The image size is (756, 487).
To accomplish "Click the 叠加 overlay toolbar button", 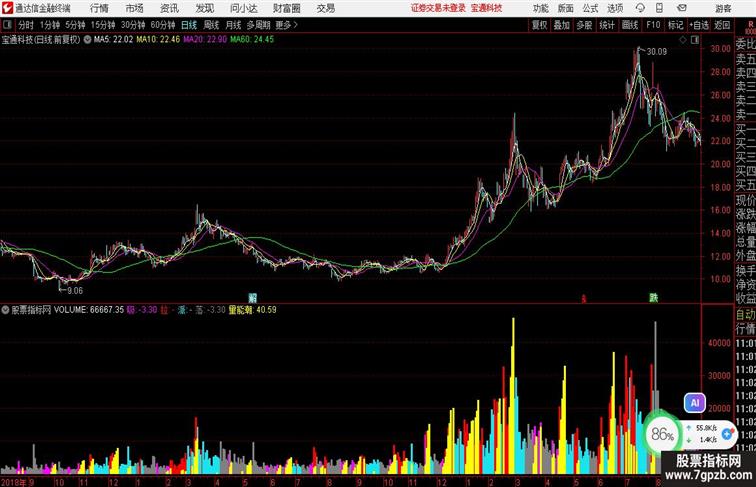I will coord(562,25).
